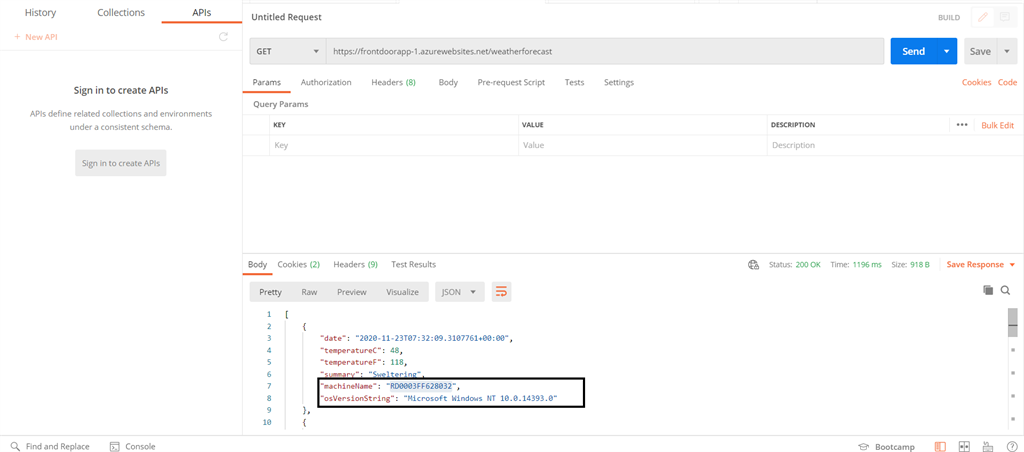Click the "Sweltering" summary value
Screen dimensions: 1024x452
coord(395,374)
